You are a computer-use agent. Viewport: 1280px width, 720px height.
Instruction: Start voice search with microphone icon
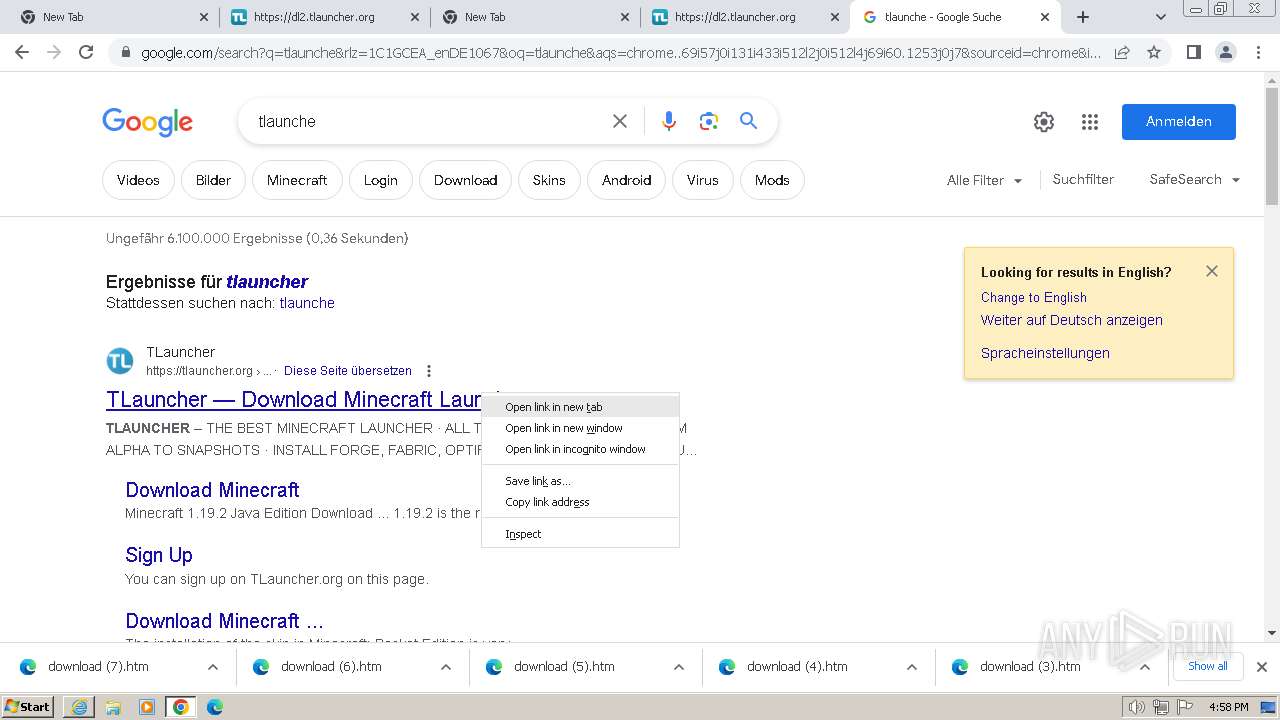pos(669,121)
